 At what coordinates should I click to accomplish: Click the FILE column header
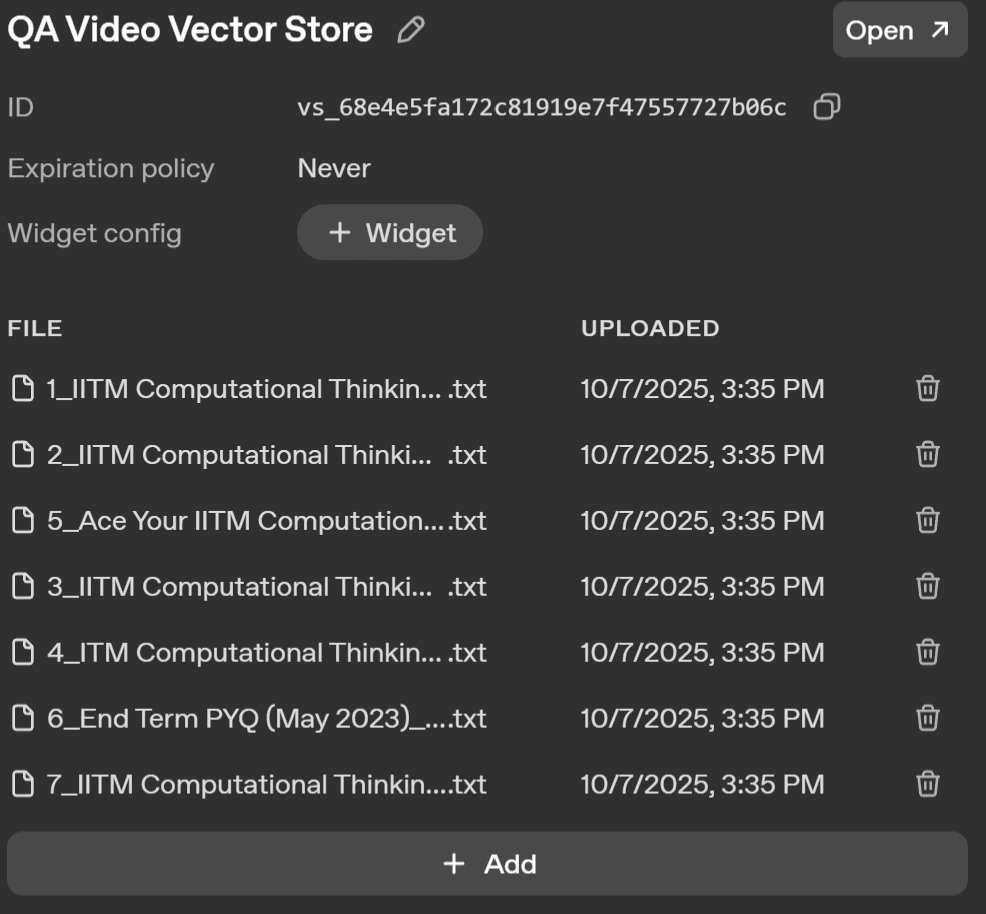point(35,328)
